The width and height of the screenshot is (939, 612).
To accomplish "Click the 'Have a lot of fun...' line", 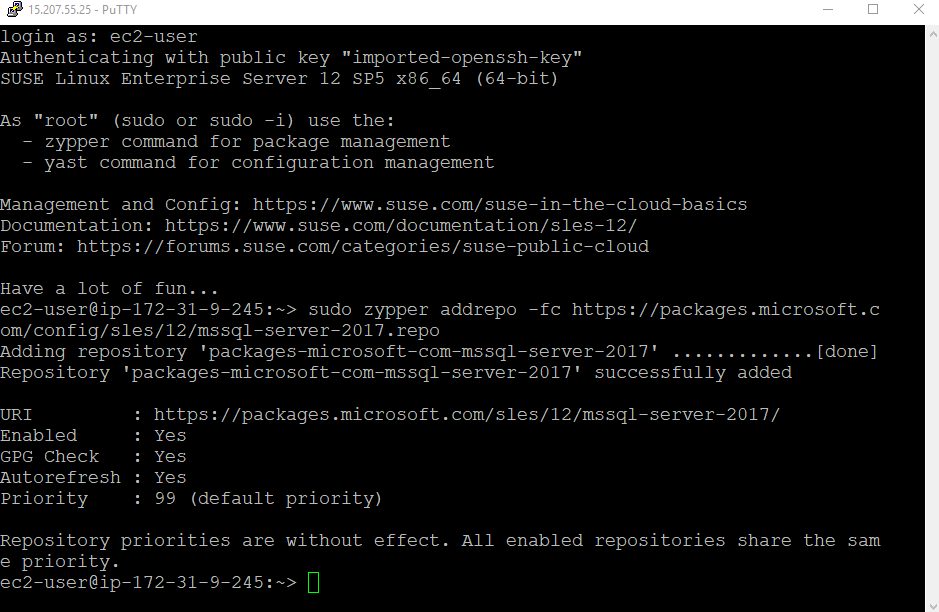I will (x=109, y=288).
